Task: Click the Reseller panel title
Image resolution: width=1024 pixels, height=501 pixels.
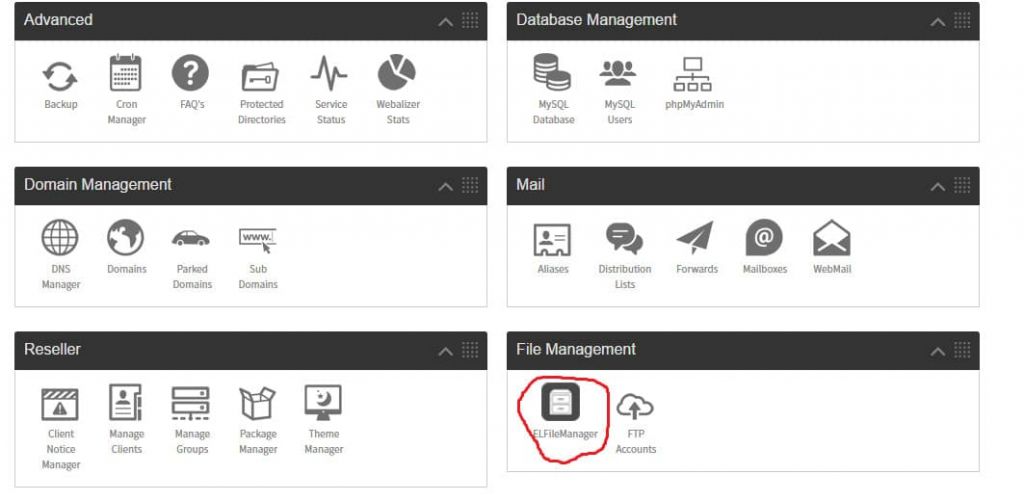Action: coord(52,349)
